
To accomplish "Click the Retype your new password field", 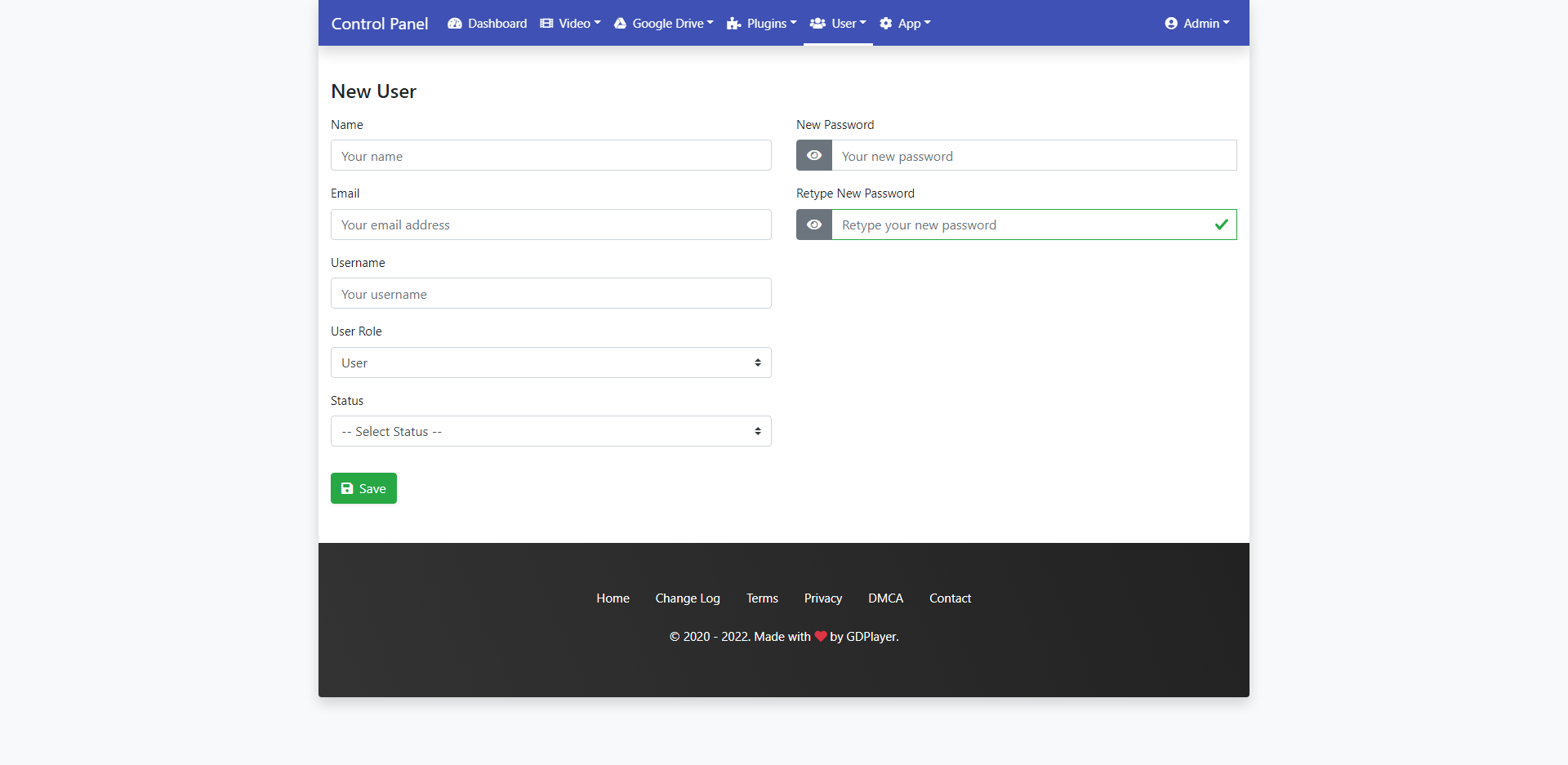I will 1034,225.
